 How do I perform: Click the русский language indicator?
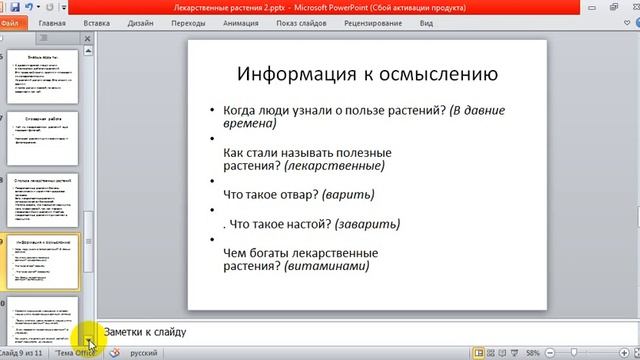pos(144,353)
